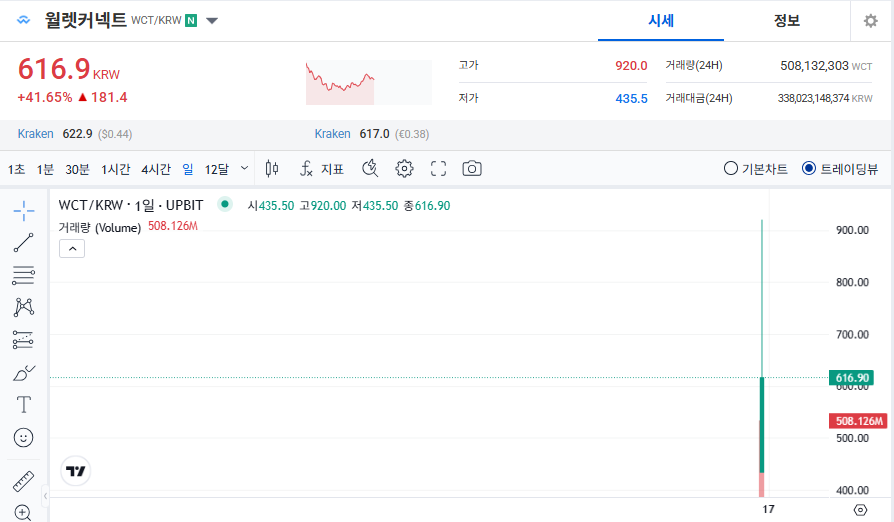Click the WCT/KRW 1일 UPBIT chart title

click(131, 205)
